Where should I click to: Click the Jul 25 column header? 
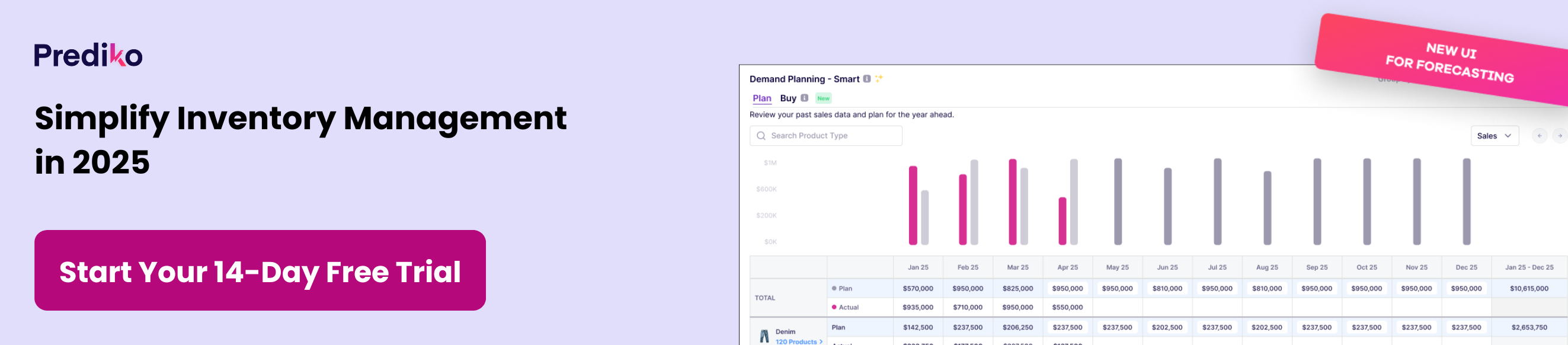pos(1217,267)
